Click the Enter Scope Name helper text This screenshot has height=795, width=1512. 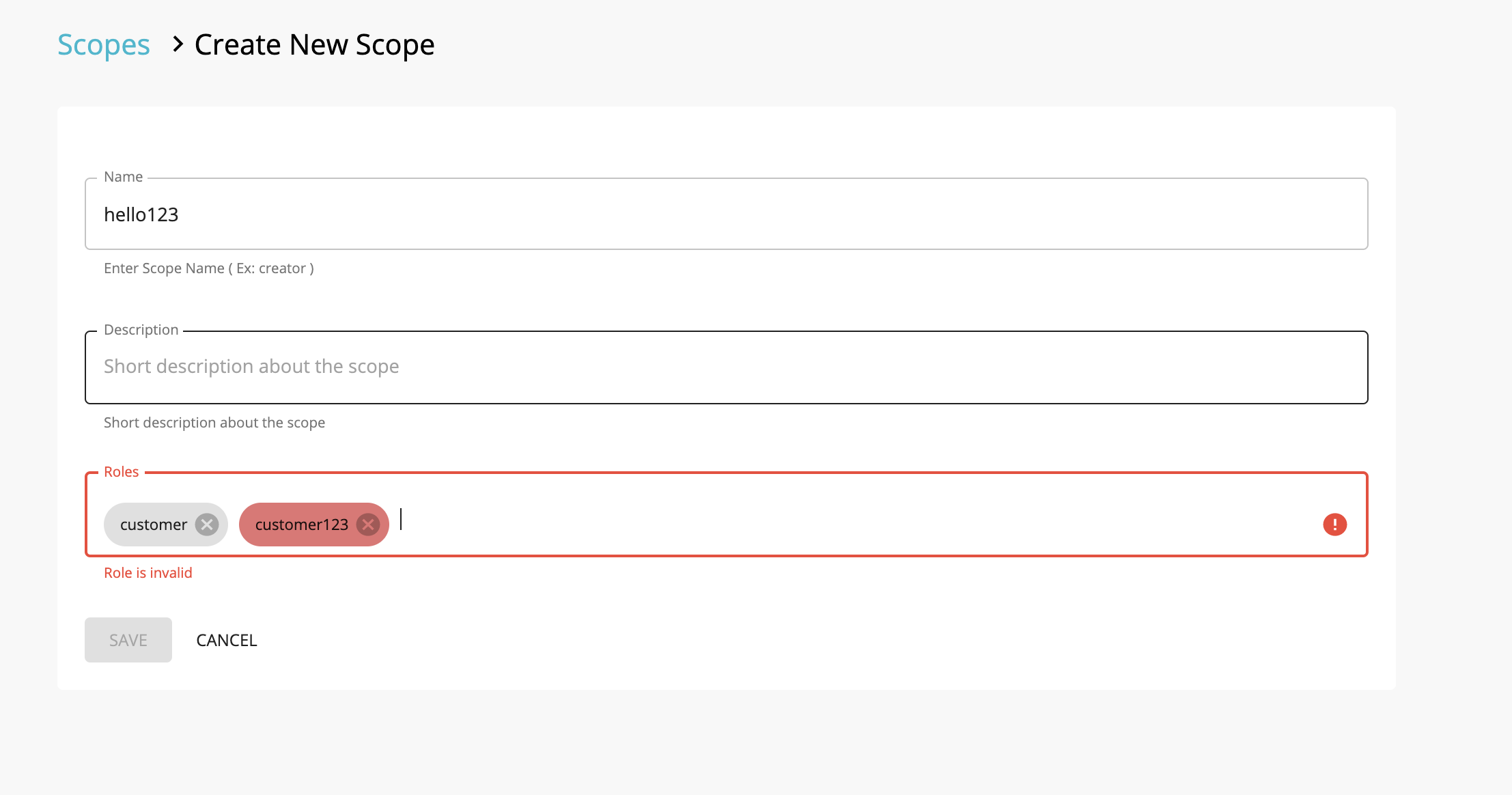click(208, 268)
